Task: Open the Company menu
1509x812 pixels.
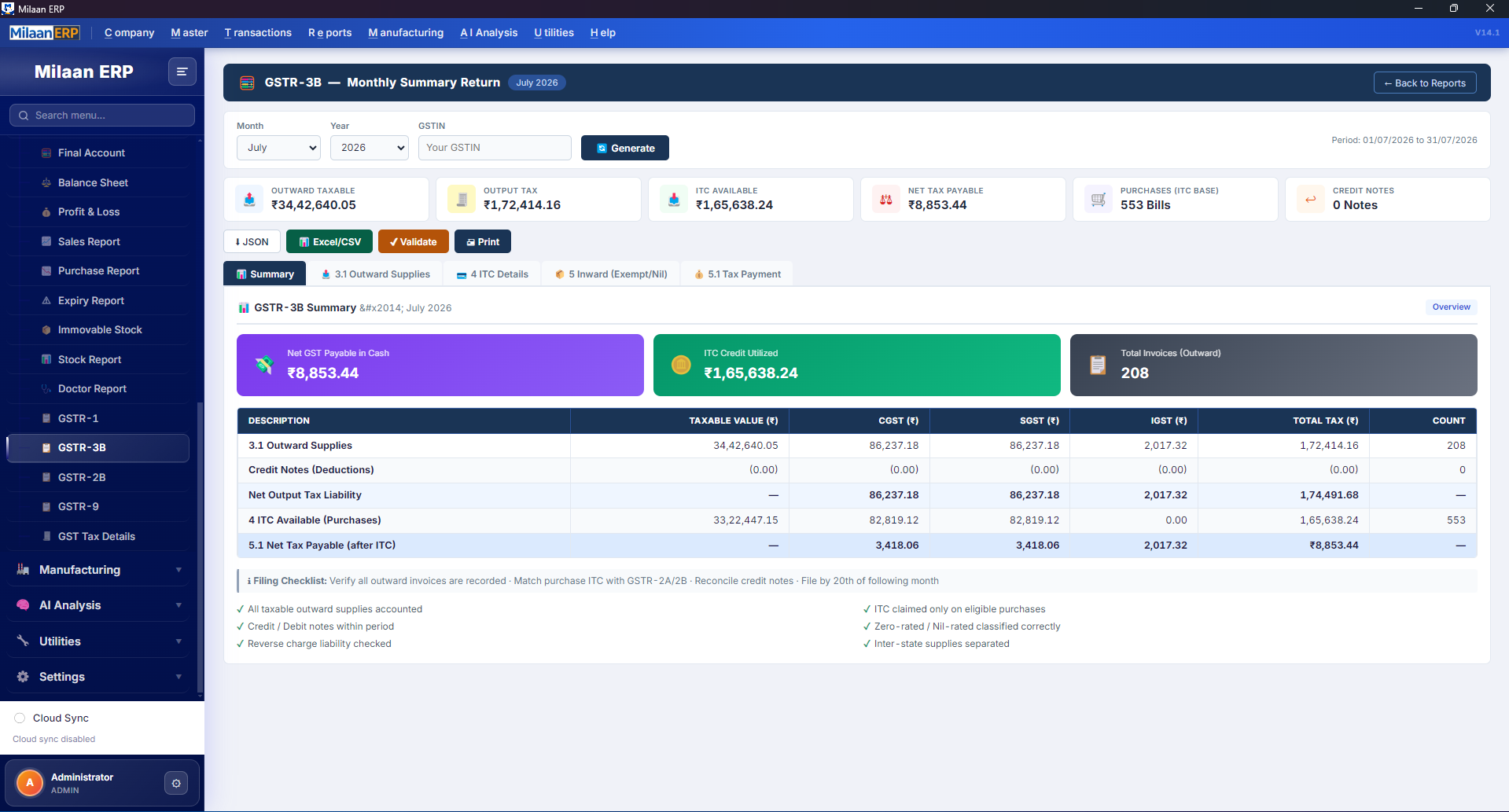Action: point(129,33)
